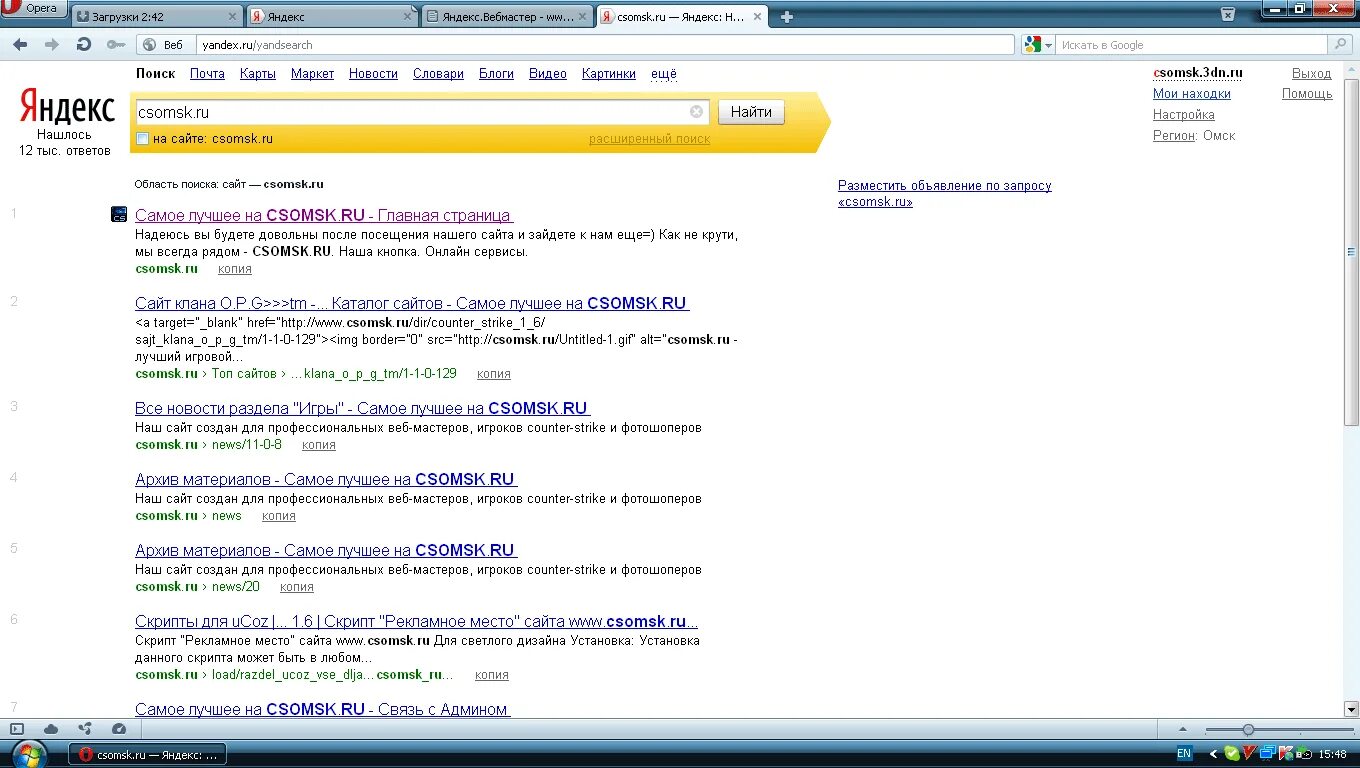Screen dimensions: 1360x768
Task: Open the Словари service link
Action: coord(438,74)
